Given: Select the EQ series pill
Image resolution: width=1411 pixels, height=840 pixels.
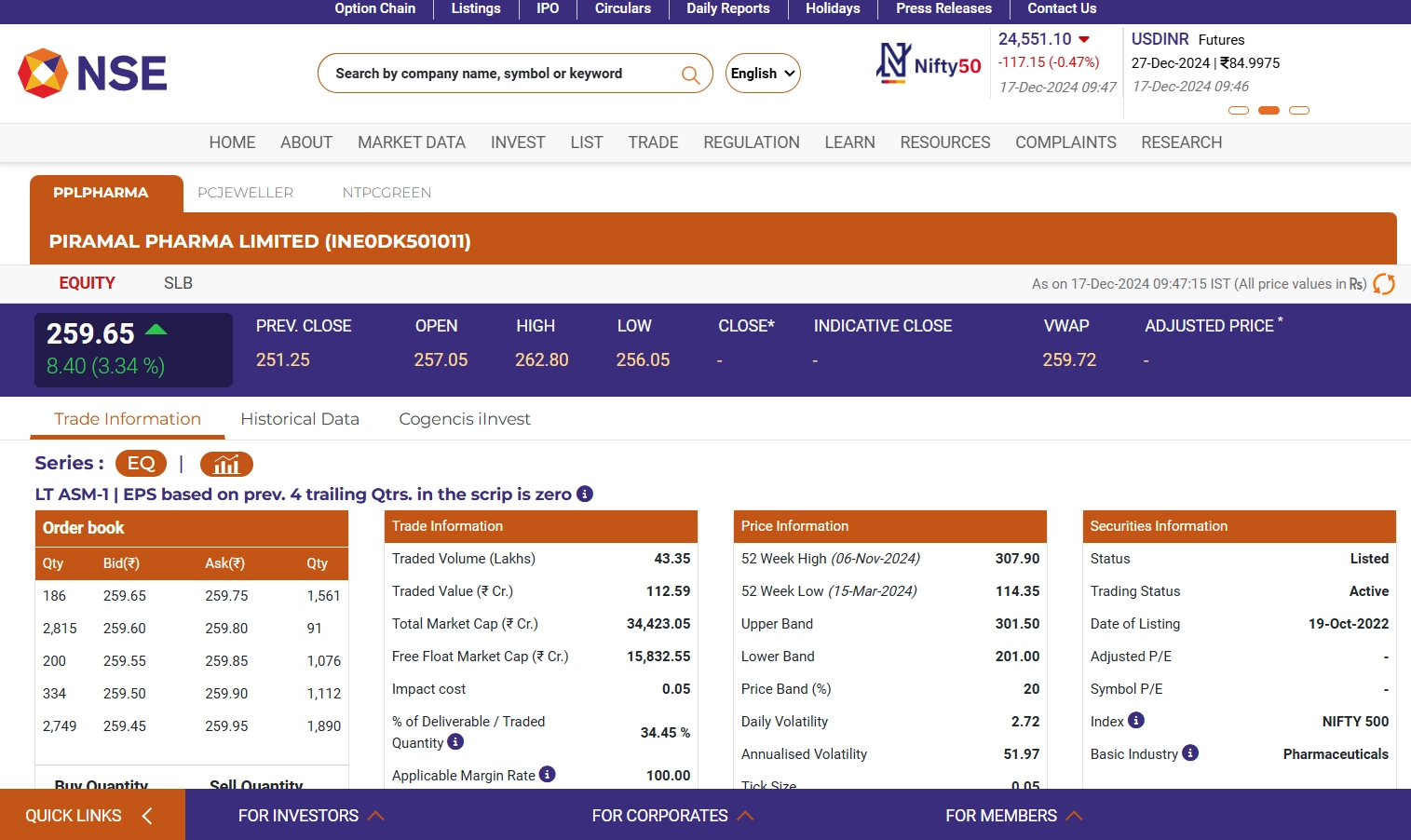Looking at the screenshot, I should pyautogui.click(x=141, y=464).
